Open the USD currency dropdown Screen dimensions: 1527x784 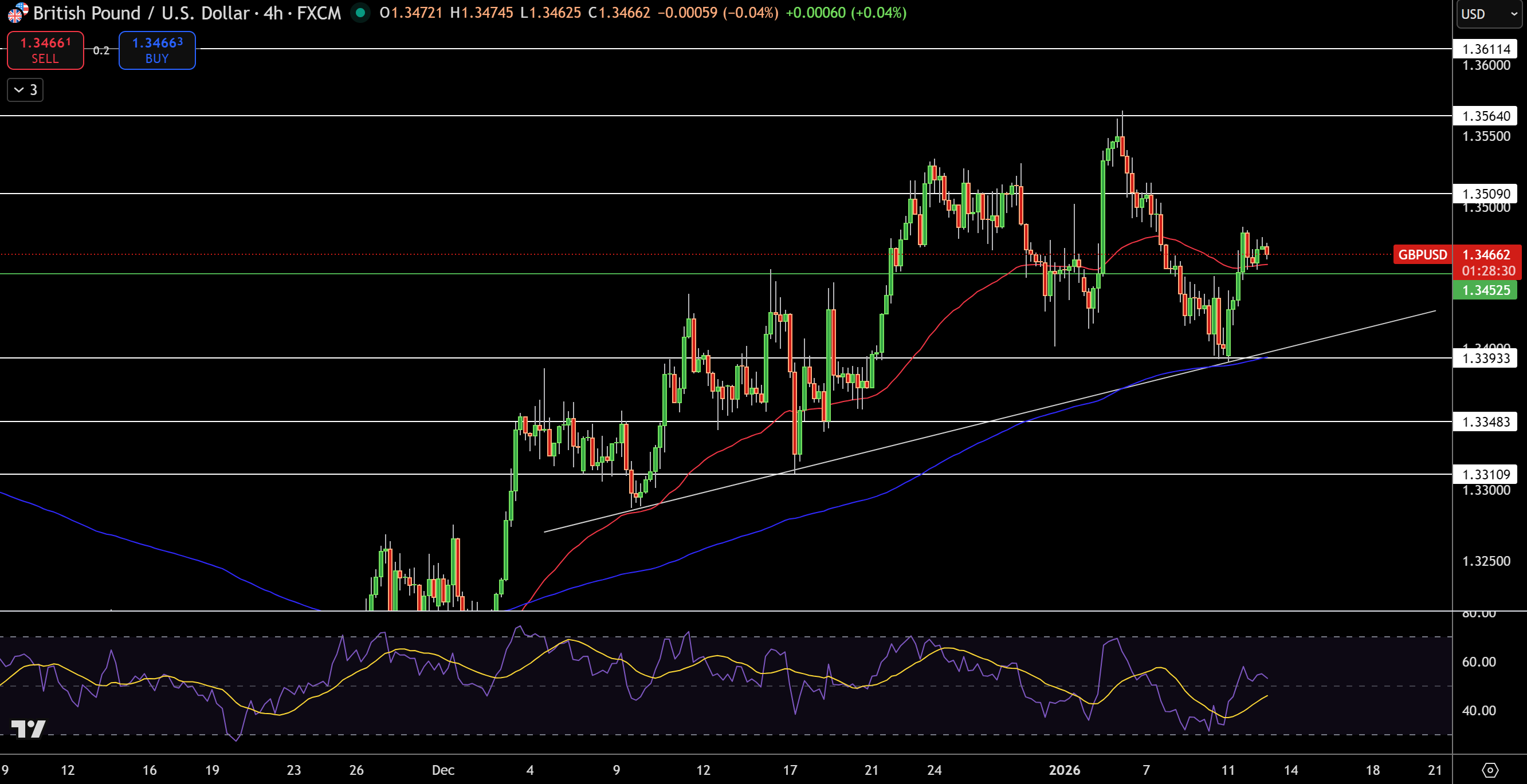pyautogui.click(x=1490, y=14)
